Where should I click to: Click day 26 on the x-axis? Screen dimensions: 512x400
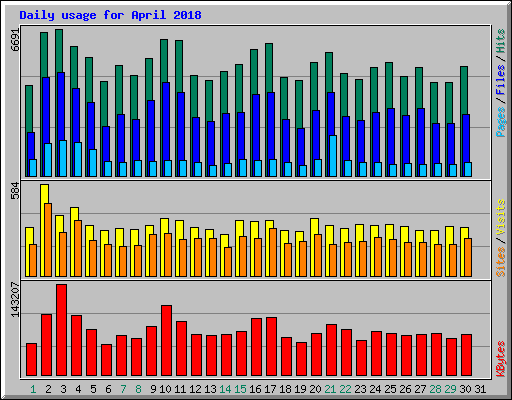coord(405,389)
